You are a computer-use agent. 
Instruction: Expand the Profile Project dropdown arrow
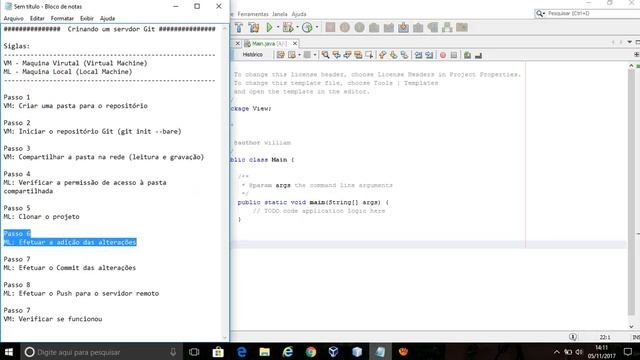(317, 27)
